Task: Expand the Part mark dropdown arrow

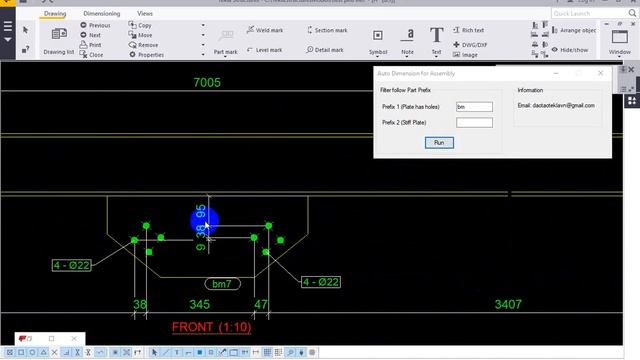Action: (x=225, y=57)
